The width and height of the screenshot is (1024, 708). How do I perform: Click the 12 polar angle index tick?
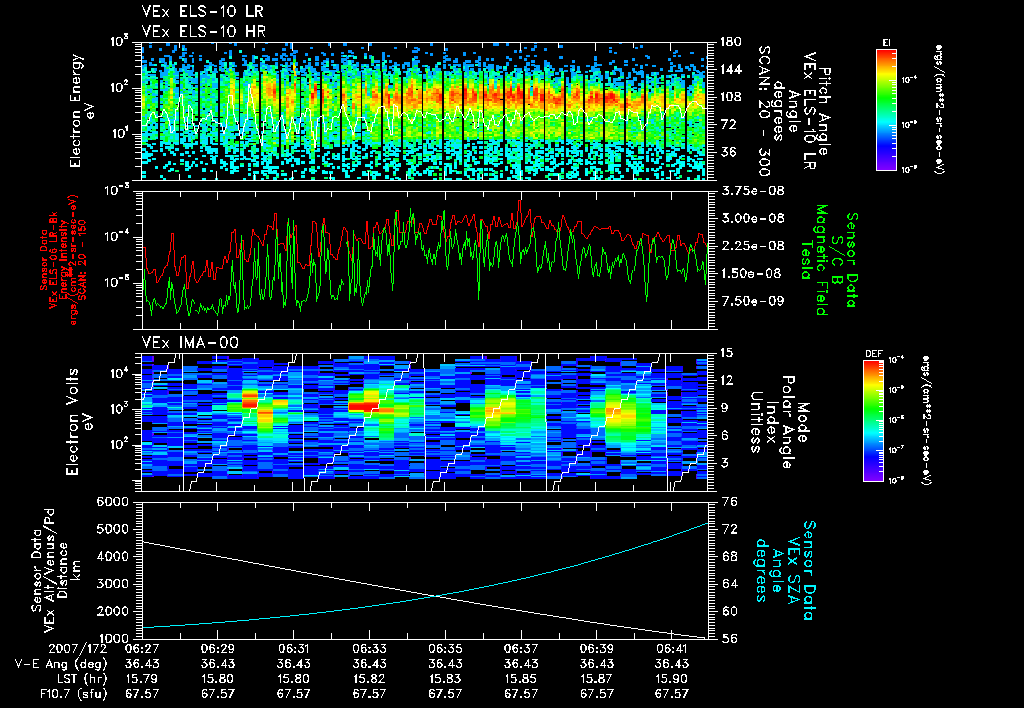tap(726, 380)
